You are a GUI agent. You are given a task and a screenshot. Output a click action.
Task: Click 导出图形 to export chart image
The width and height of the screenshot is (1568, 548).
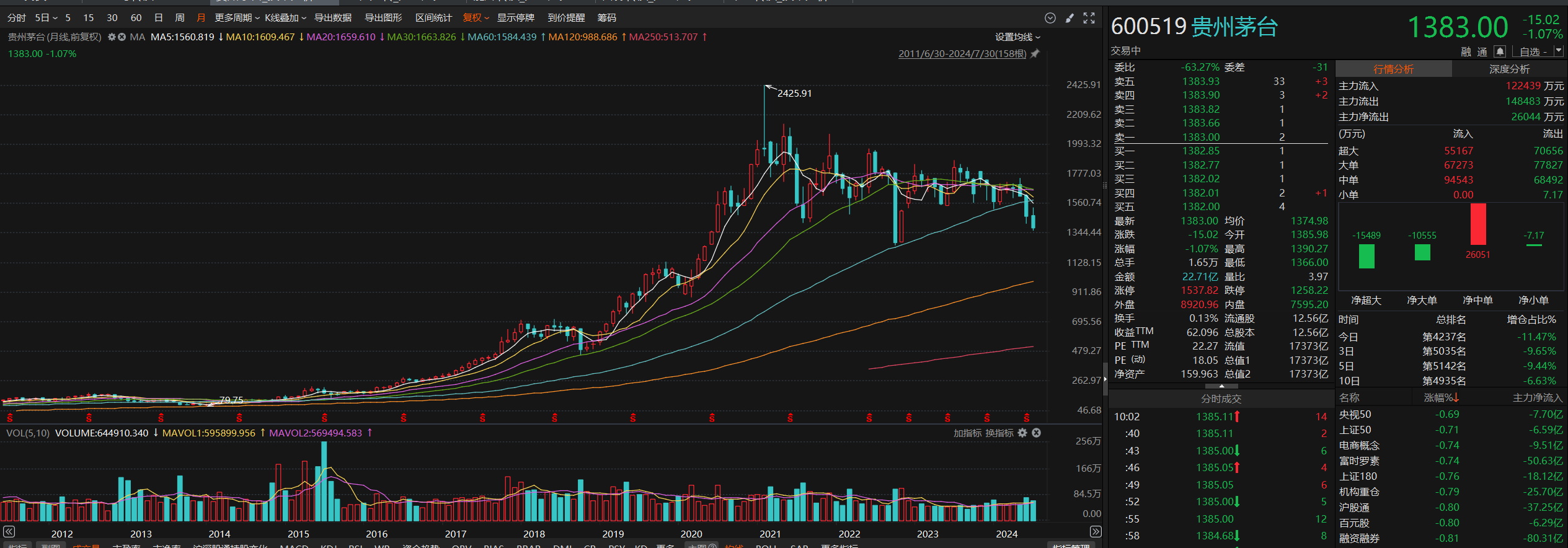click(383, 18)
